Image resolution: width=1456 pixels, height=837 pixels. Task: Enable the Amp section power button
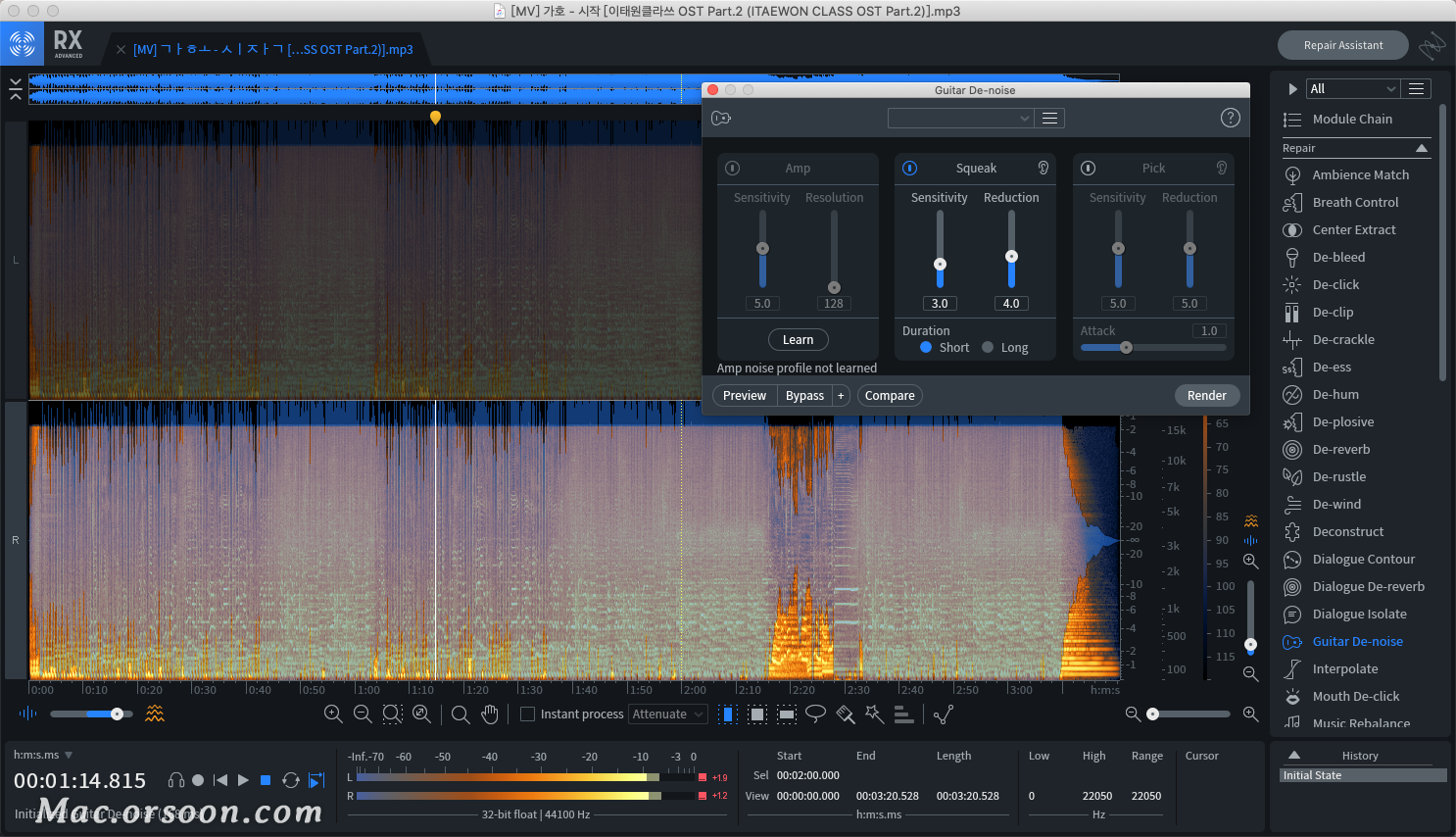(732, 169)
